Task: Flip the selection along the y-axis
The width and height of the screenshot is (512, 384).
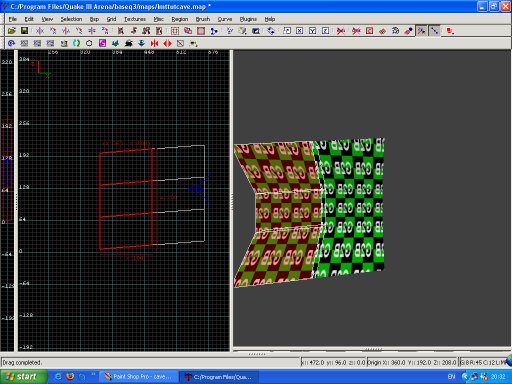Action: 66,31
